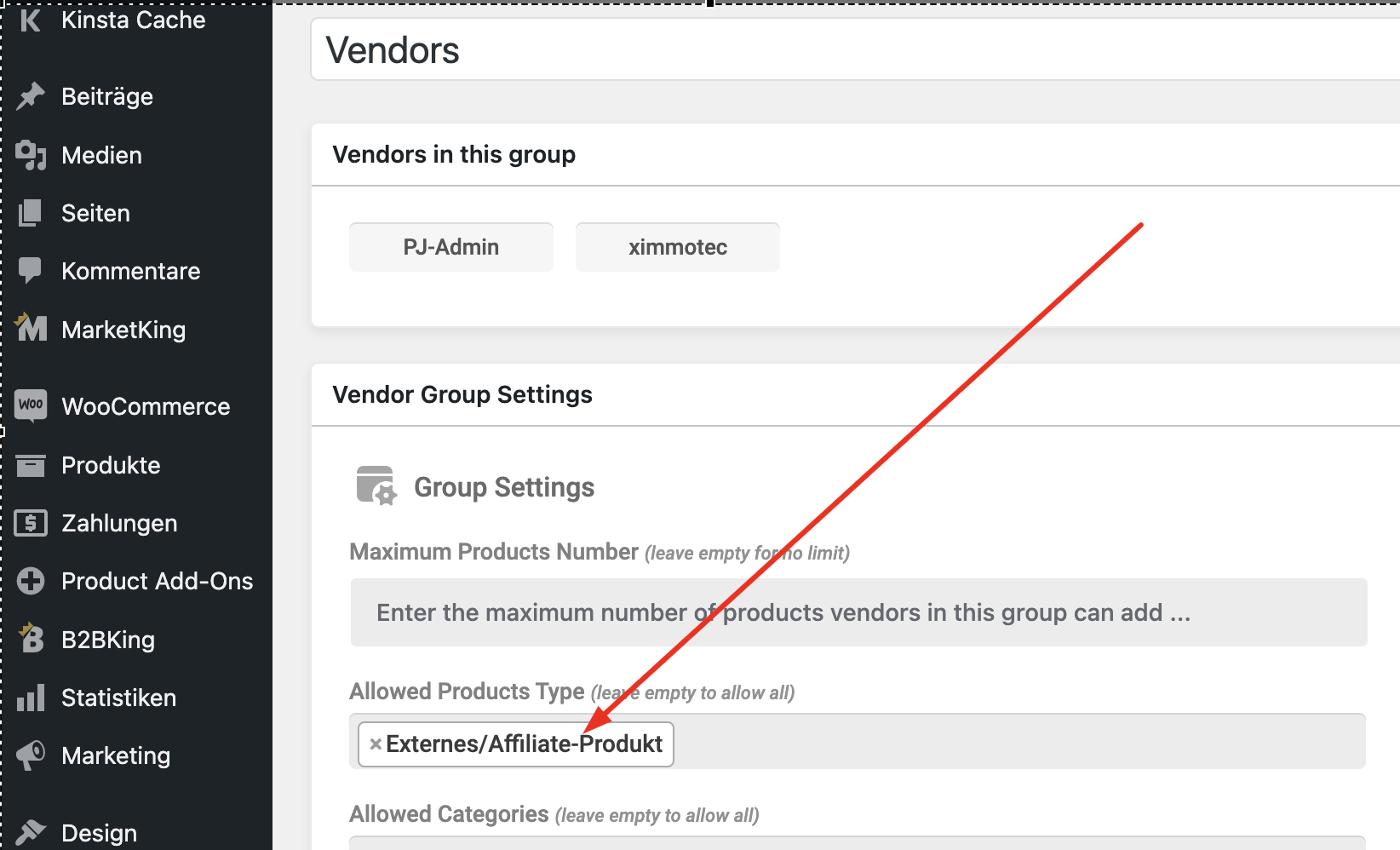
Task: Click the Vendor Group Settings heading
Action: (x=462, y=394)
